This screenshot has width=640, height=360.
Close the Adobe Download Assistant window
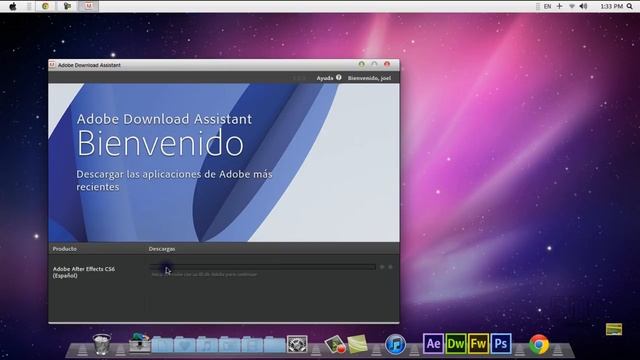click(387, 64)
